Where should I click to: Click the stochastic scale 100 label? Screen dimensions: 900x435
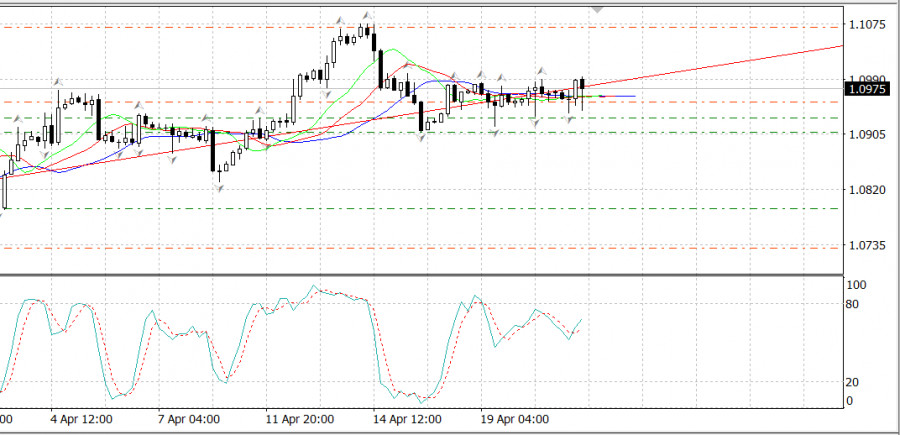coord(857,285)
